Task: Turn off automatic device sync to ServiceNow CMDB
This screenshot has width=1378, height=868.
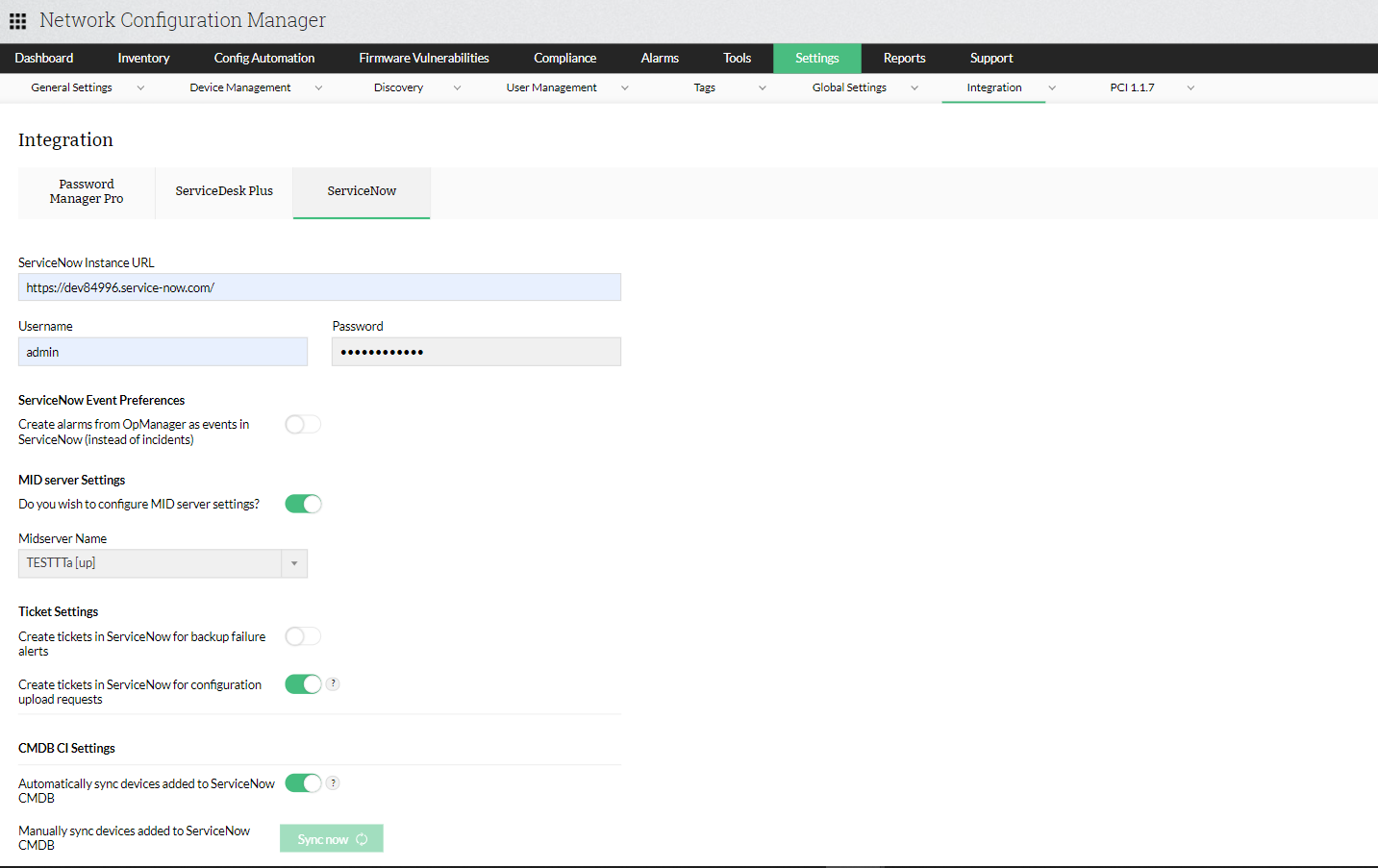Action: click(303, 782)
